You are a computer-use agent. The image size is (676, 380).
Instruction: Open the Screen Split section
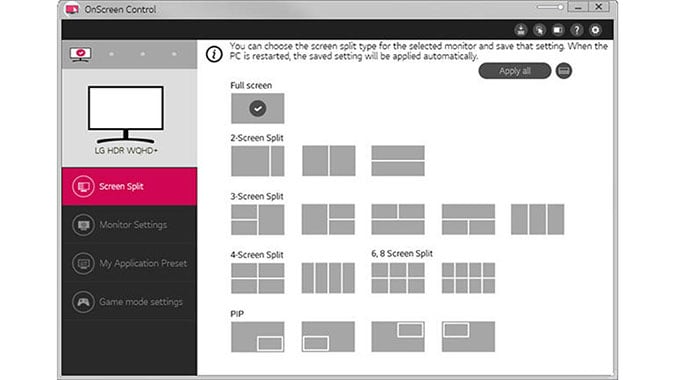129,186
